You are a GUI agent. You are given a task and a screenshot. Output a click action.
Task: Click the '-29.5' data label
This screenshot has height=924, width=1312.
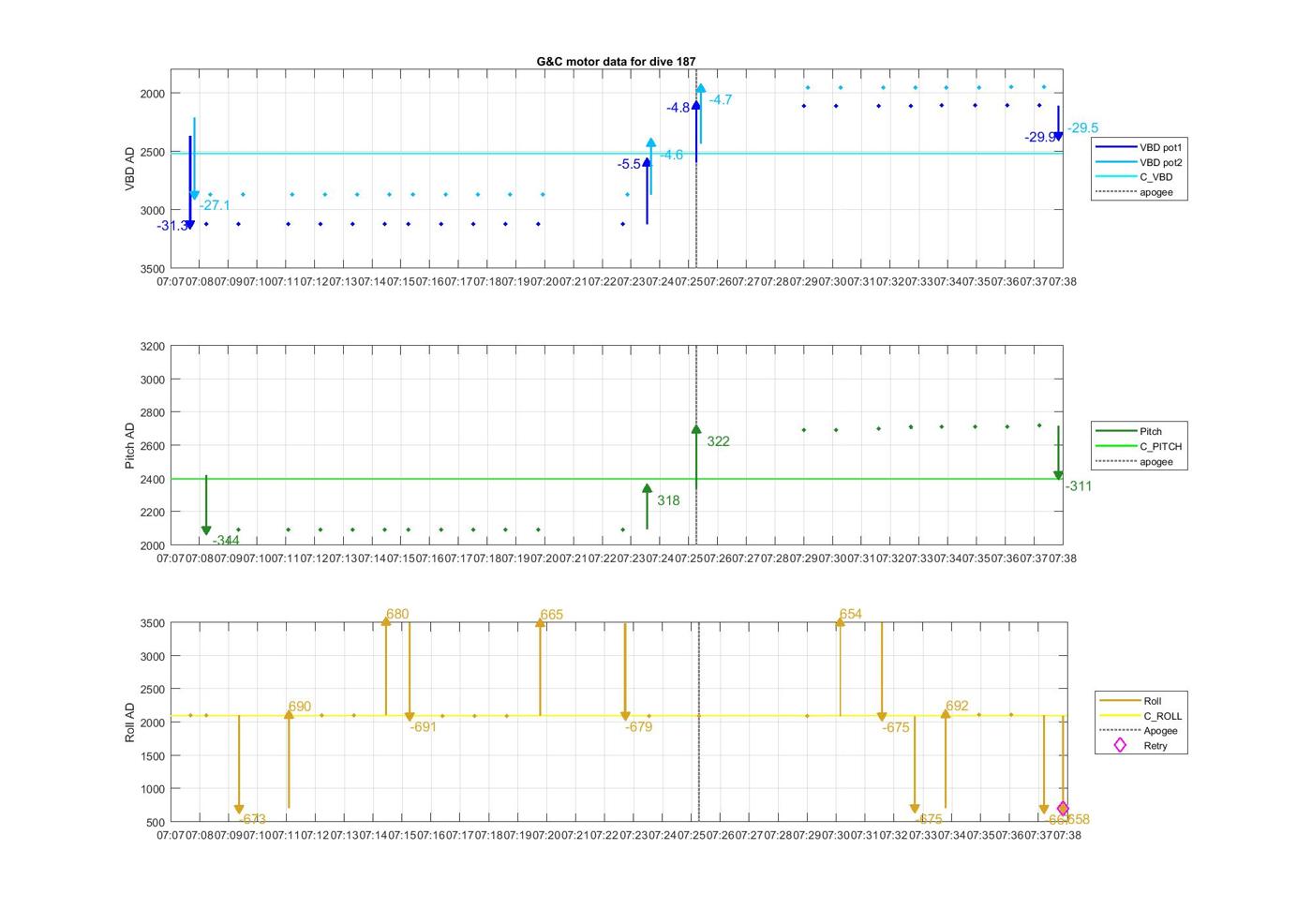pos(1082,127)
